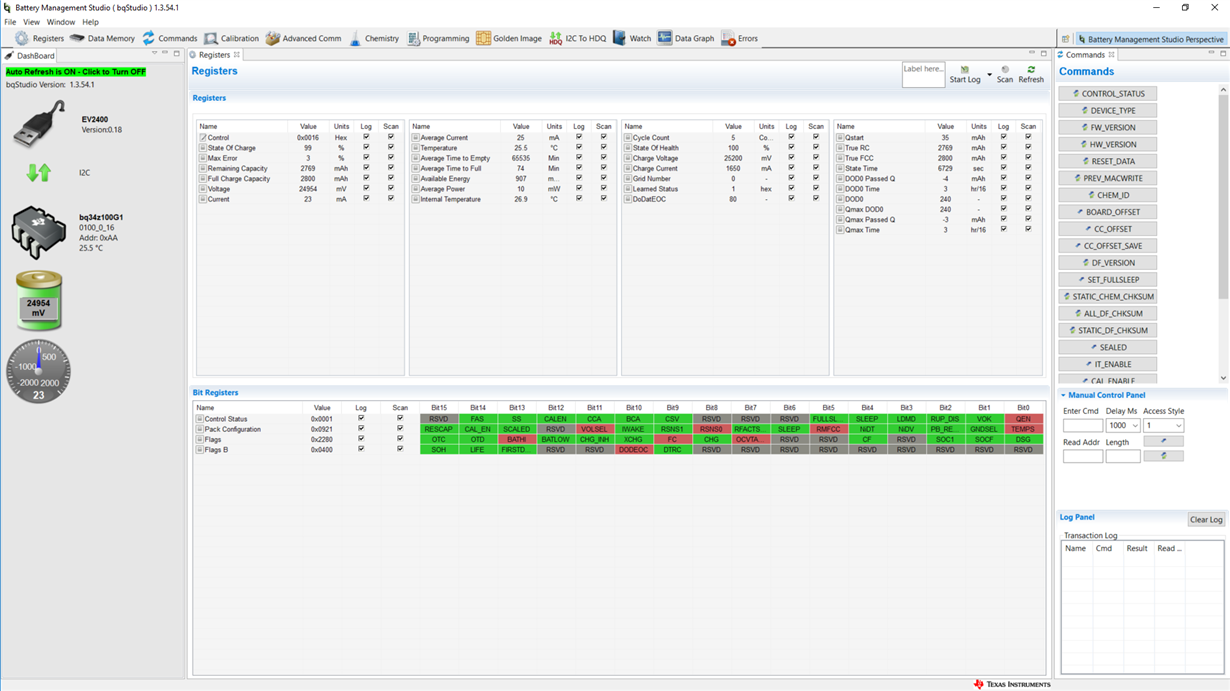Screen dimensions: 1230x691
Task: Send the RESET_DATA command
Action: tap(1108, 161)
